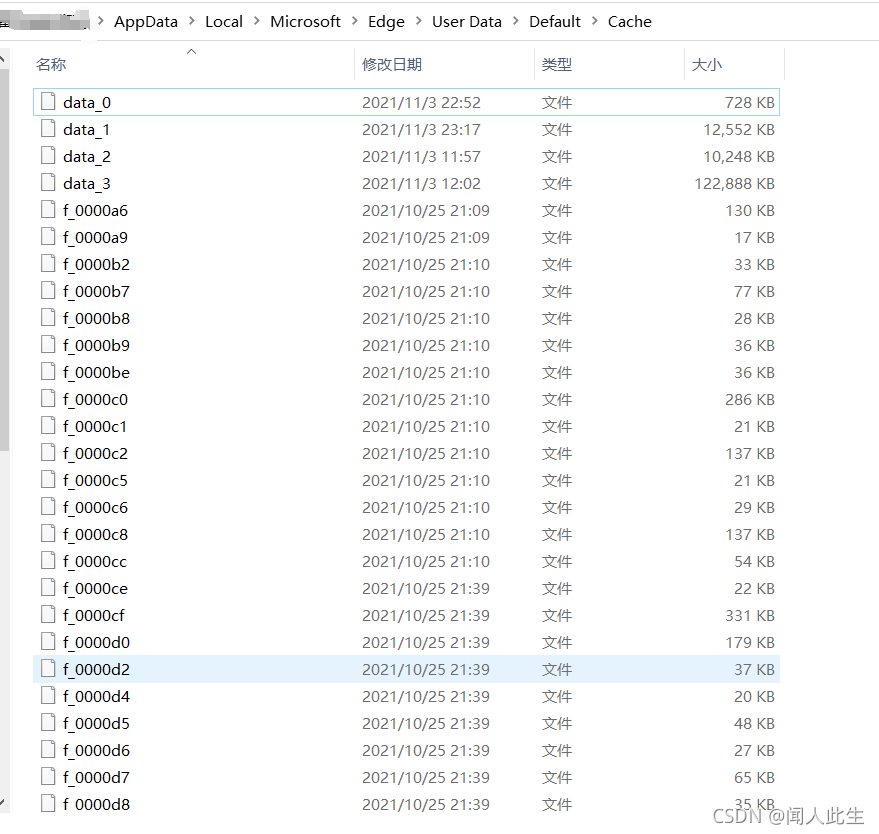
Task: Select the file name f_0000d6
Action: [x=96, y=750]
